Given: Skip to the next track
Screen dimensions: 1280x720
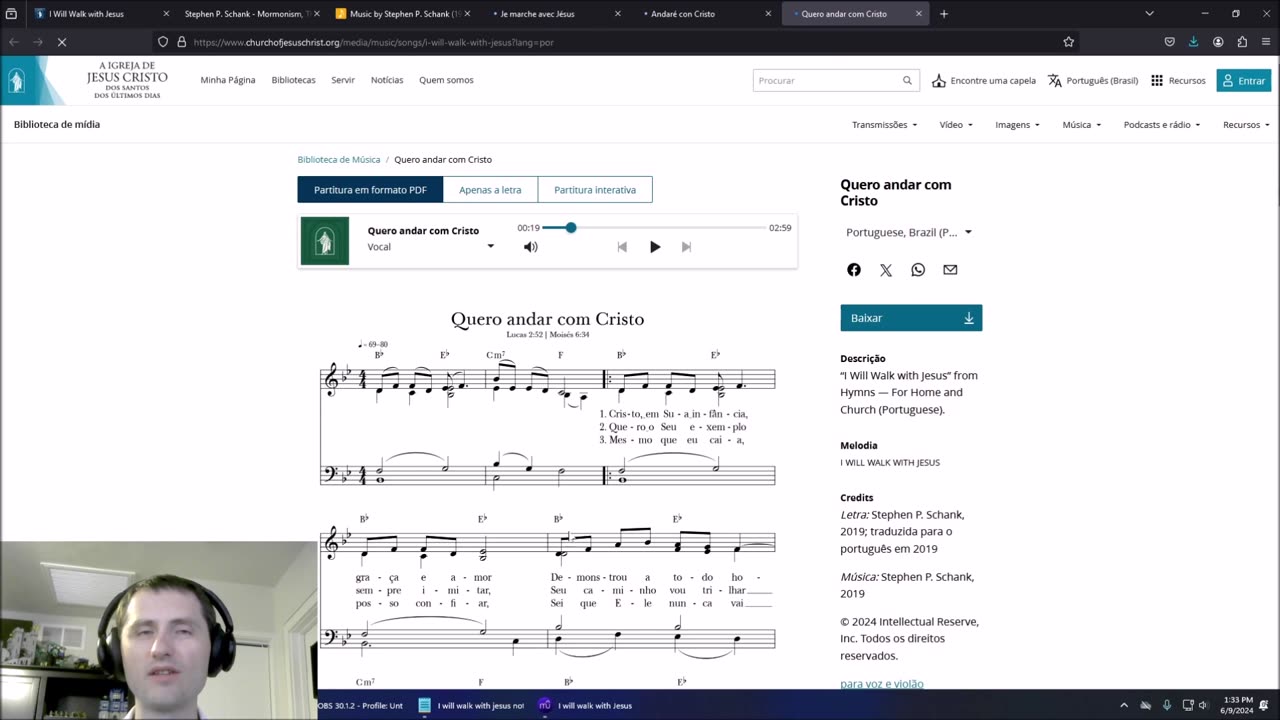Looking at the screenshot, I should [x=686, y=247].
